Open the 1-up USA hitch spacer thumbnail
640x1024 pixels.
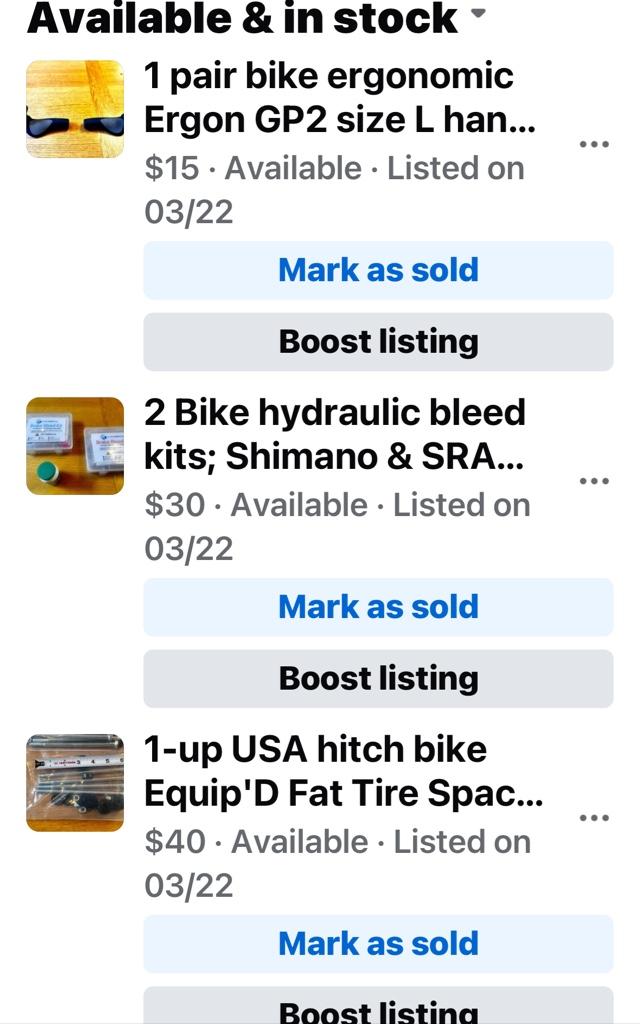75,783
